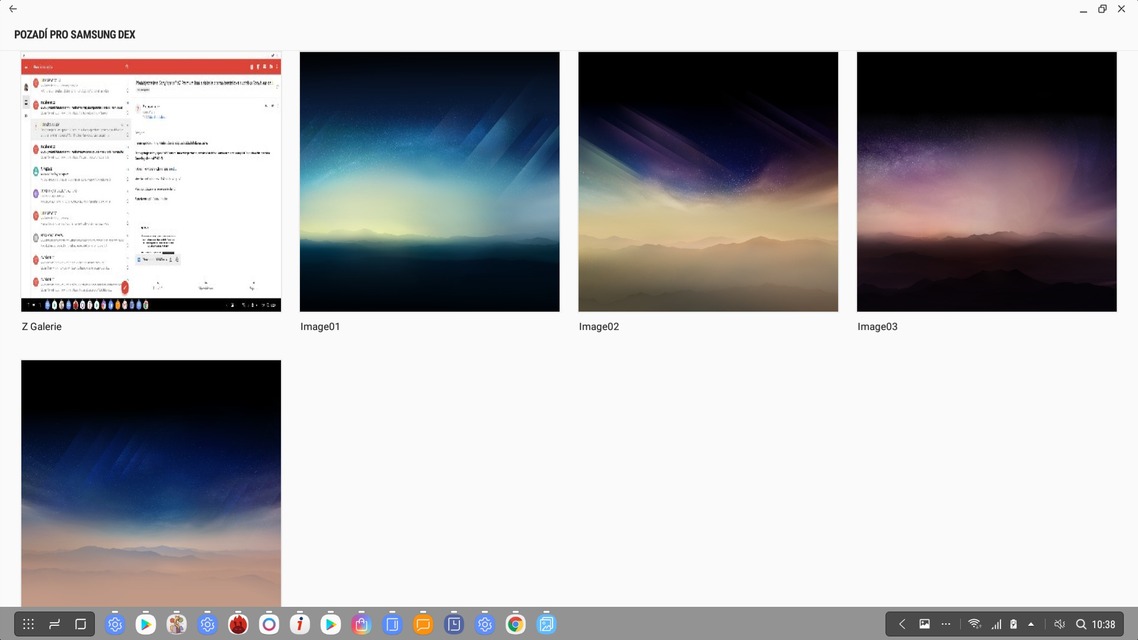The width and height of the screenshot is (1138, 640).
Task: Open the Samsung Notes app icon
Action: pyautogui.click(x=392, y=625)
